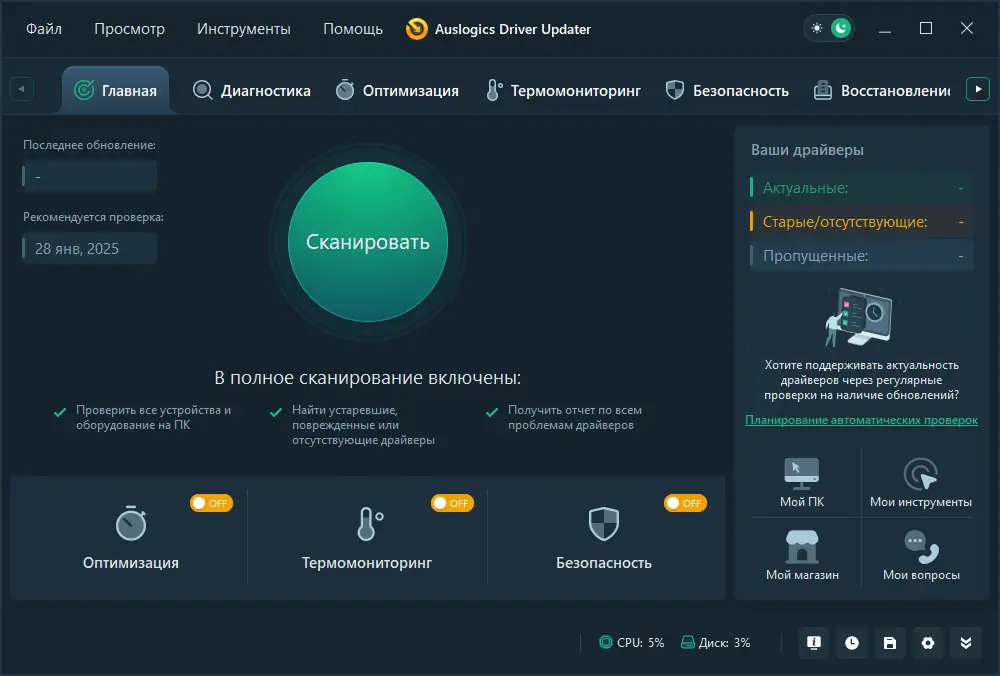This screenshot has height=676, width=1000.
Task: Click the double-chevron expand at bottom right
Action: [965, 643]
